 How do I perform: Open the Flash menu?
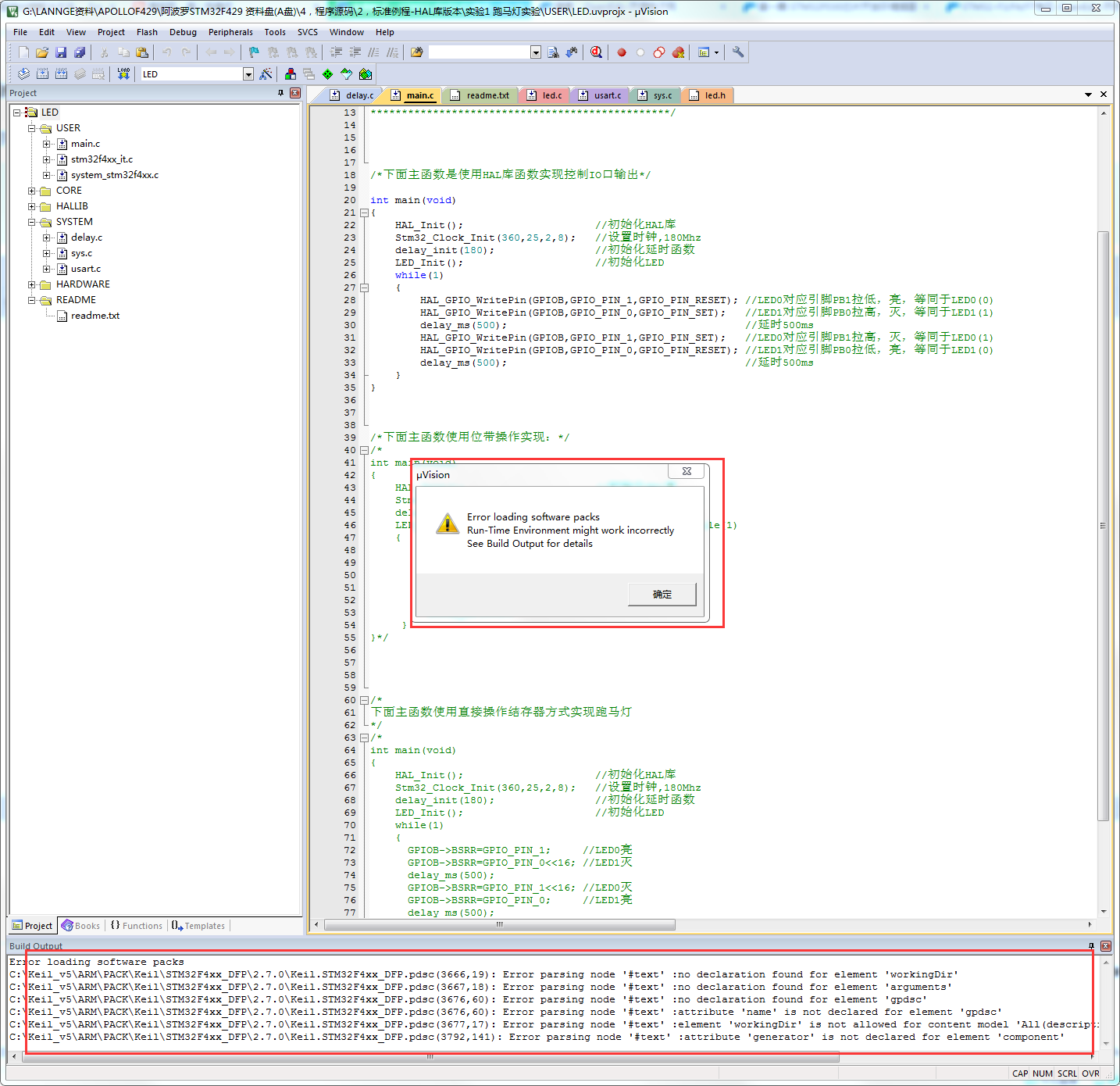coord(147,32)
